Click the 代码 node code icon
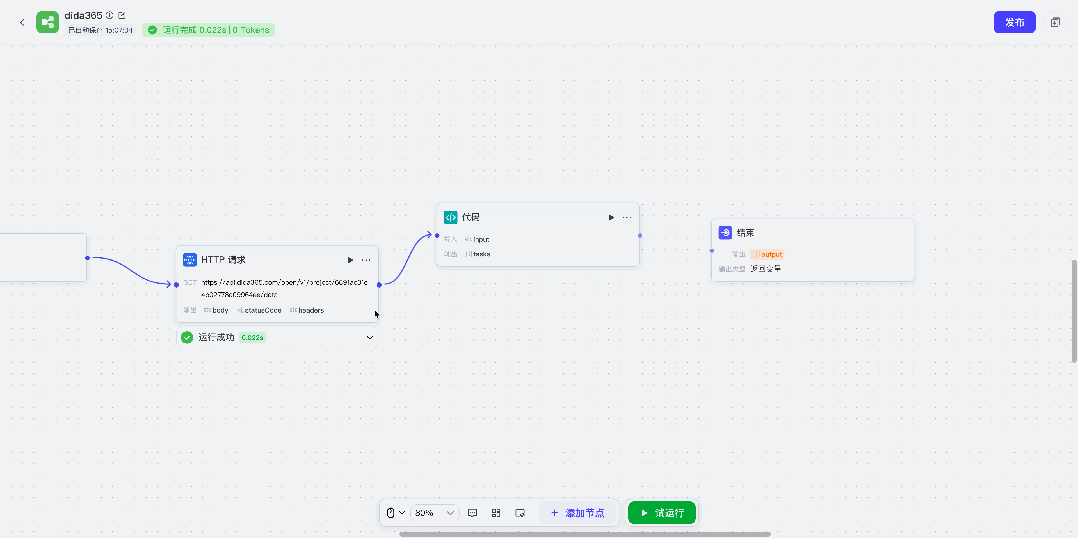1078x538 pixels. [450, 217]
